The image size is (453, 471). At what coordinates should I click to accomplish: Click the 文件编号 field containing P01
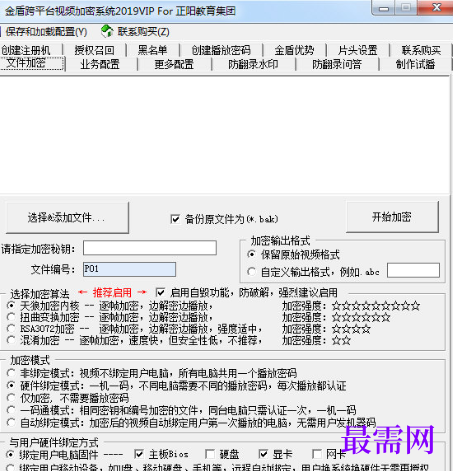coord(129,269)
